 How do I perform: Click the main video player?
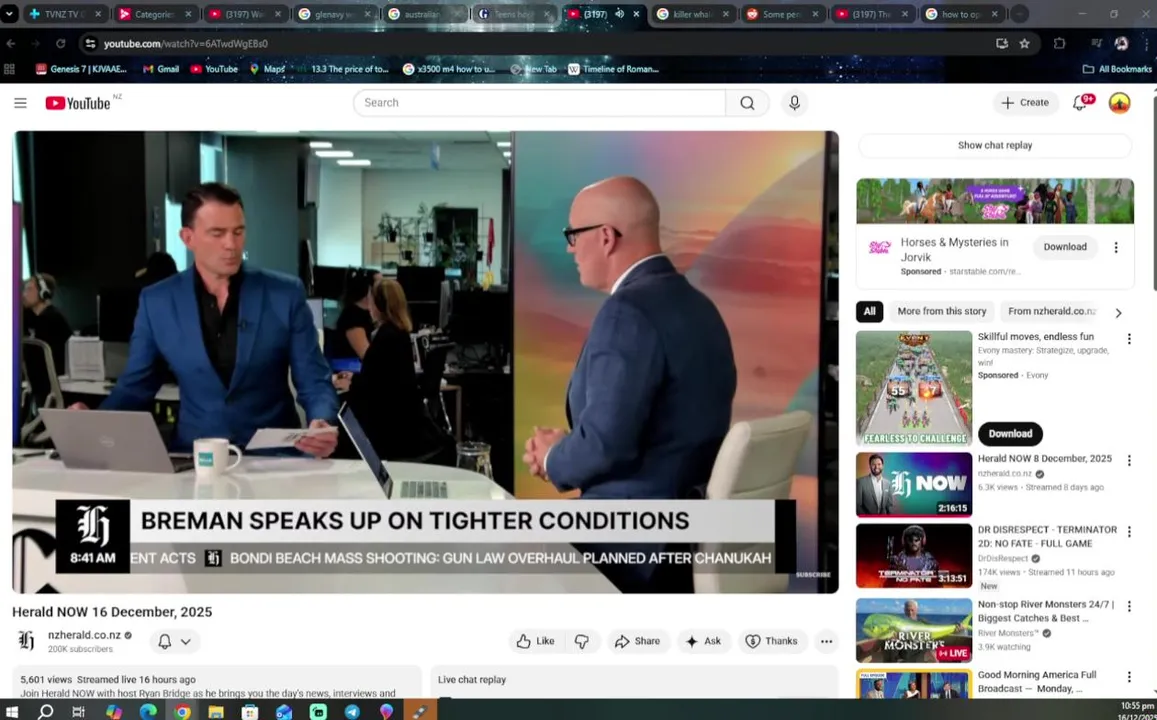click(x=425, y=362)
